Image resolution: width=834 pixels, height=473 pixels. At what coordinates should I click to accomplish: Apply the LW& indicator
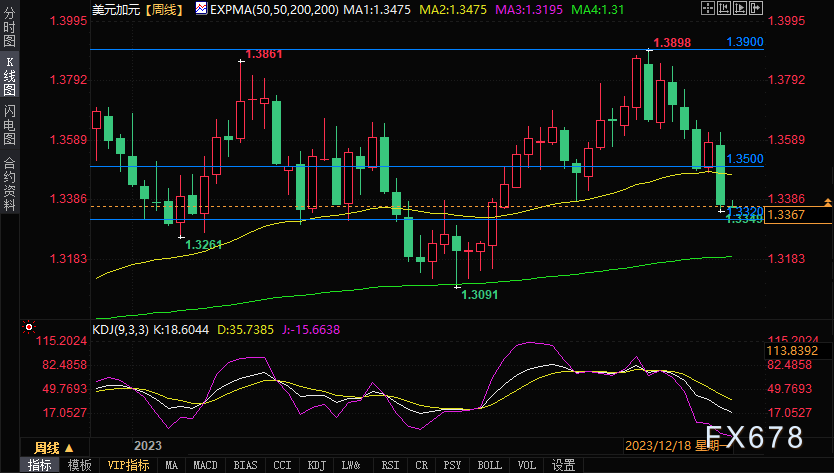[351, 465]
